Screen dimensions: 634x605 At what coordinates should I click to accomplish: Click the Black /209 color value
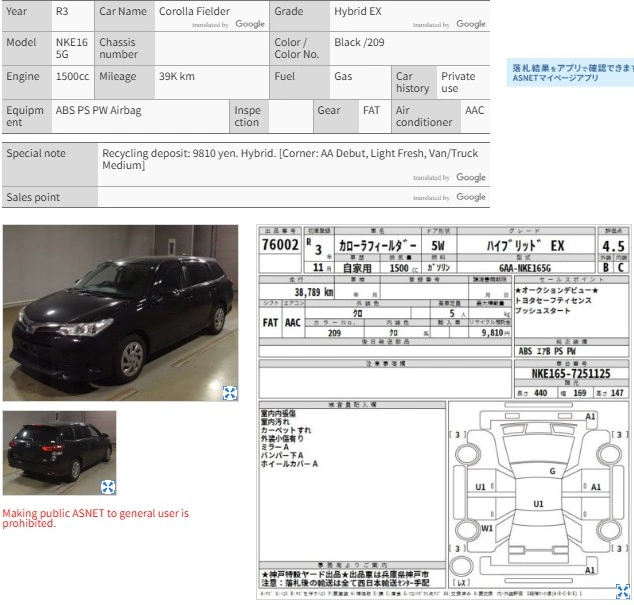[359, 42]
